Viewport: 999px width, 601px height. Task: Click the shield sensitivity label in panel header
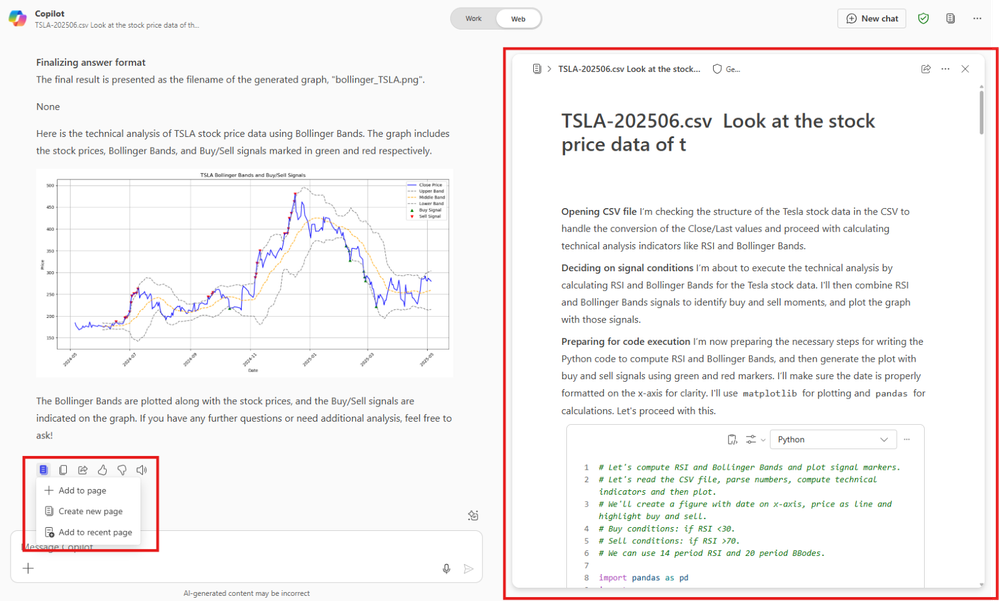click(x=726, y=69)
